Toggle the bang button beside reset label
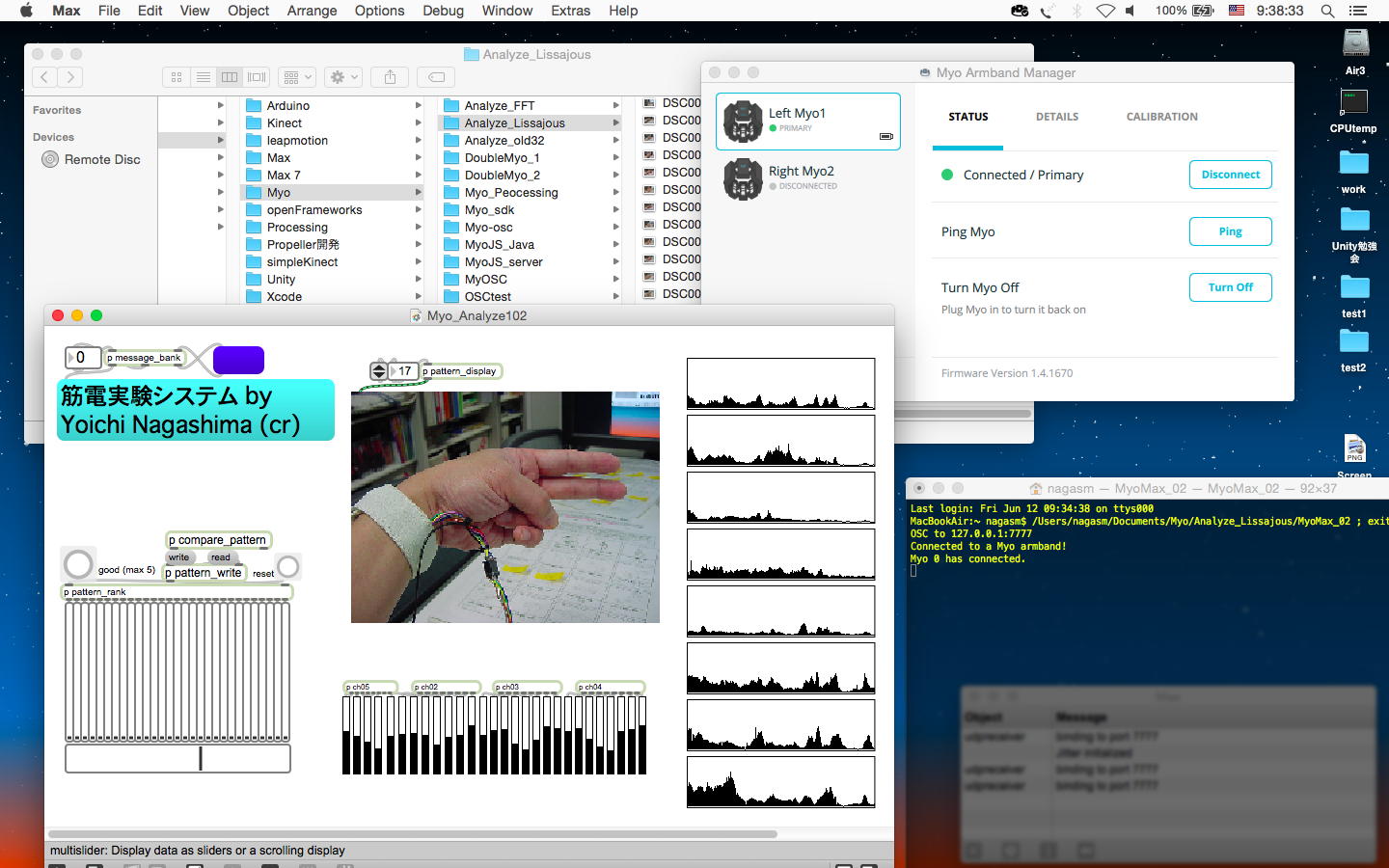Screen dimensions: 1389x868 [287, 566]
